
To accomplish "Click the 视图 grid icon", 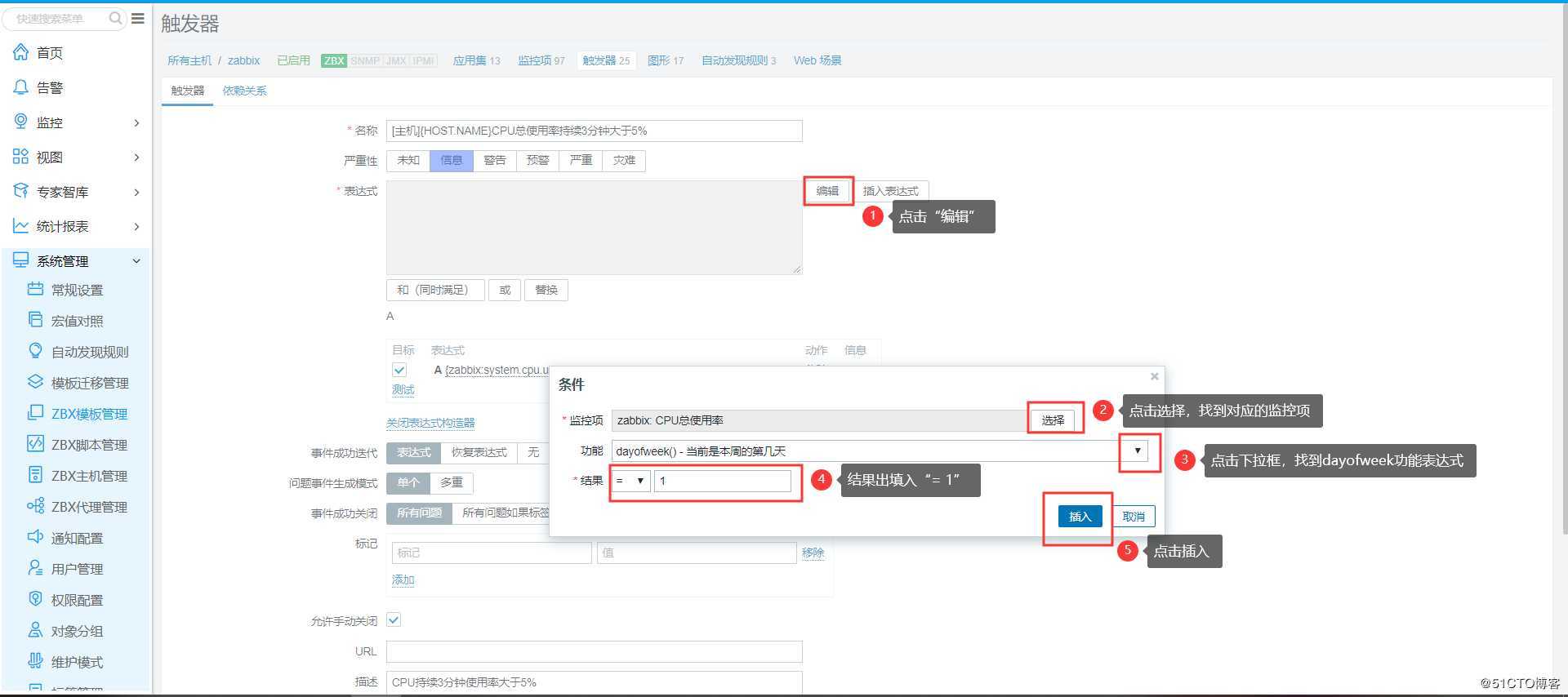I will tap(20, 157).
